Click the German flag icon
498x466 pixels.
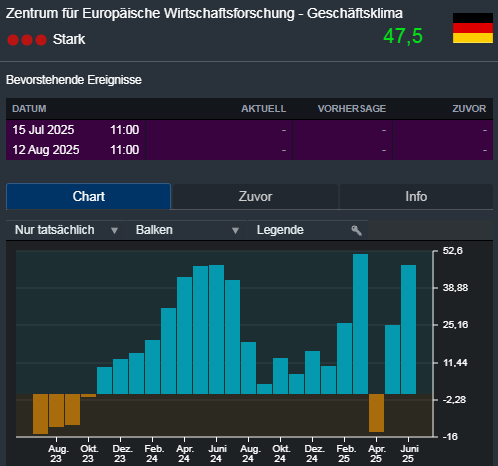click(473, 28)
